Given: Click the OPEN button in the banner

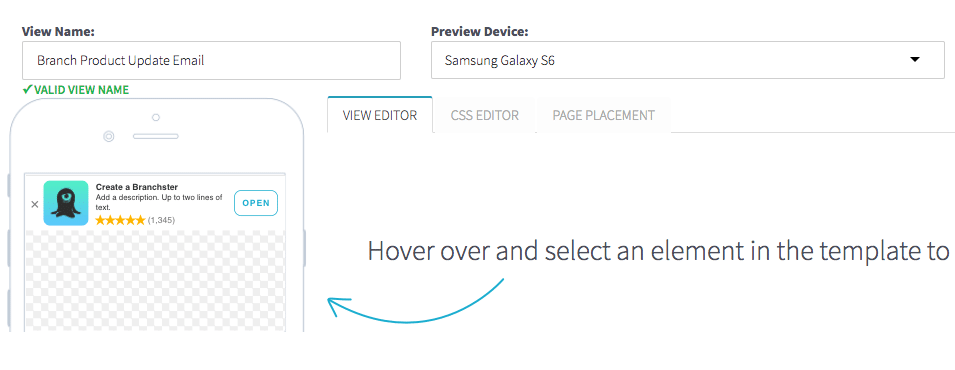Looking at the screenshot, I should [x=256, y=203].
